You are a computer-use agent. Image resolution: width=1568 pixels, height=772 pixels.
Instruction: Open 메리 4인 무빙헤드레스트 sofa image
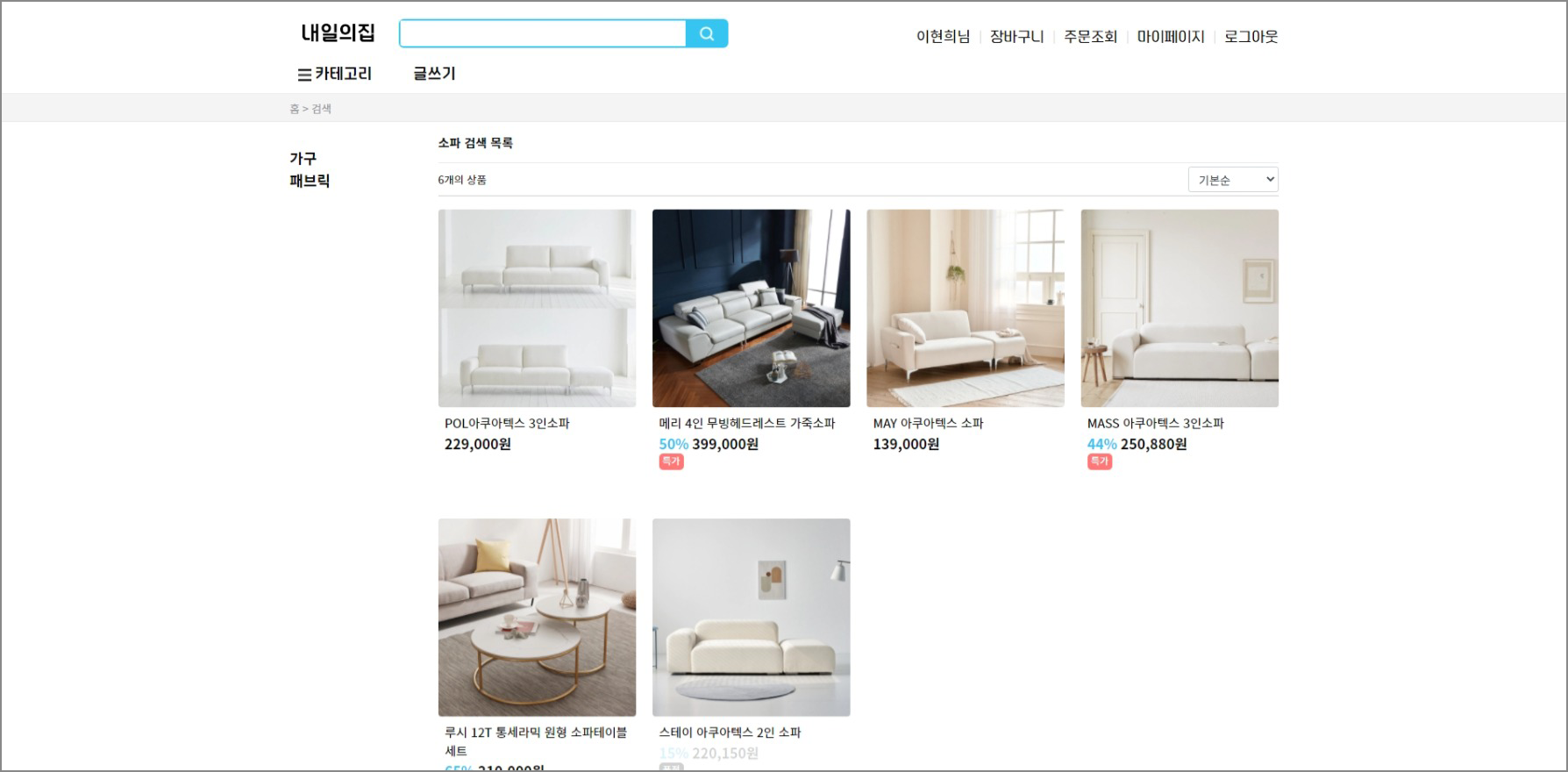751,308
